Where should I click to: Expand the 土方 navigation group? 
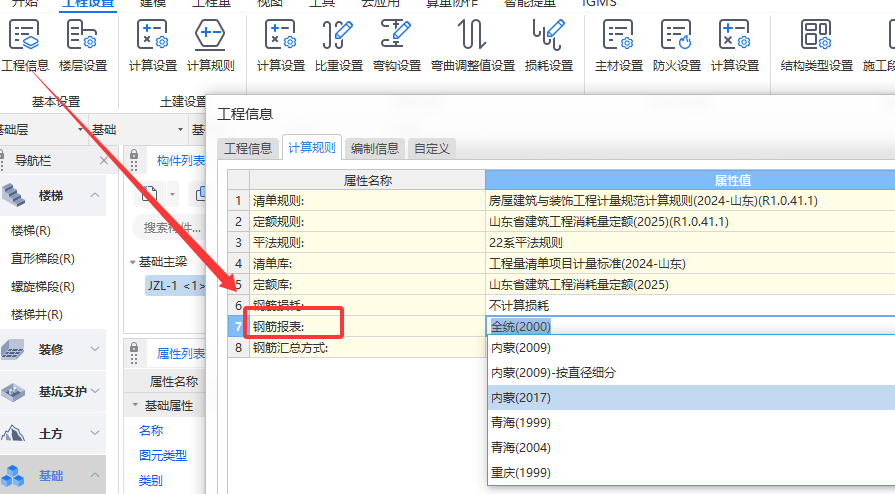pyautogui.click(x=95, y=433)
